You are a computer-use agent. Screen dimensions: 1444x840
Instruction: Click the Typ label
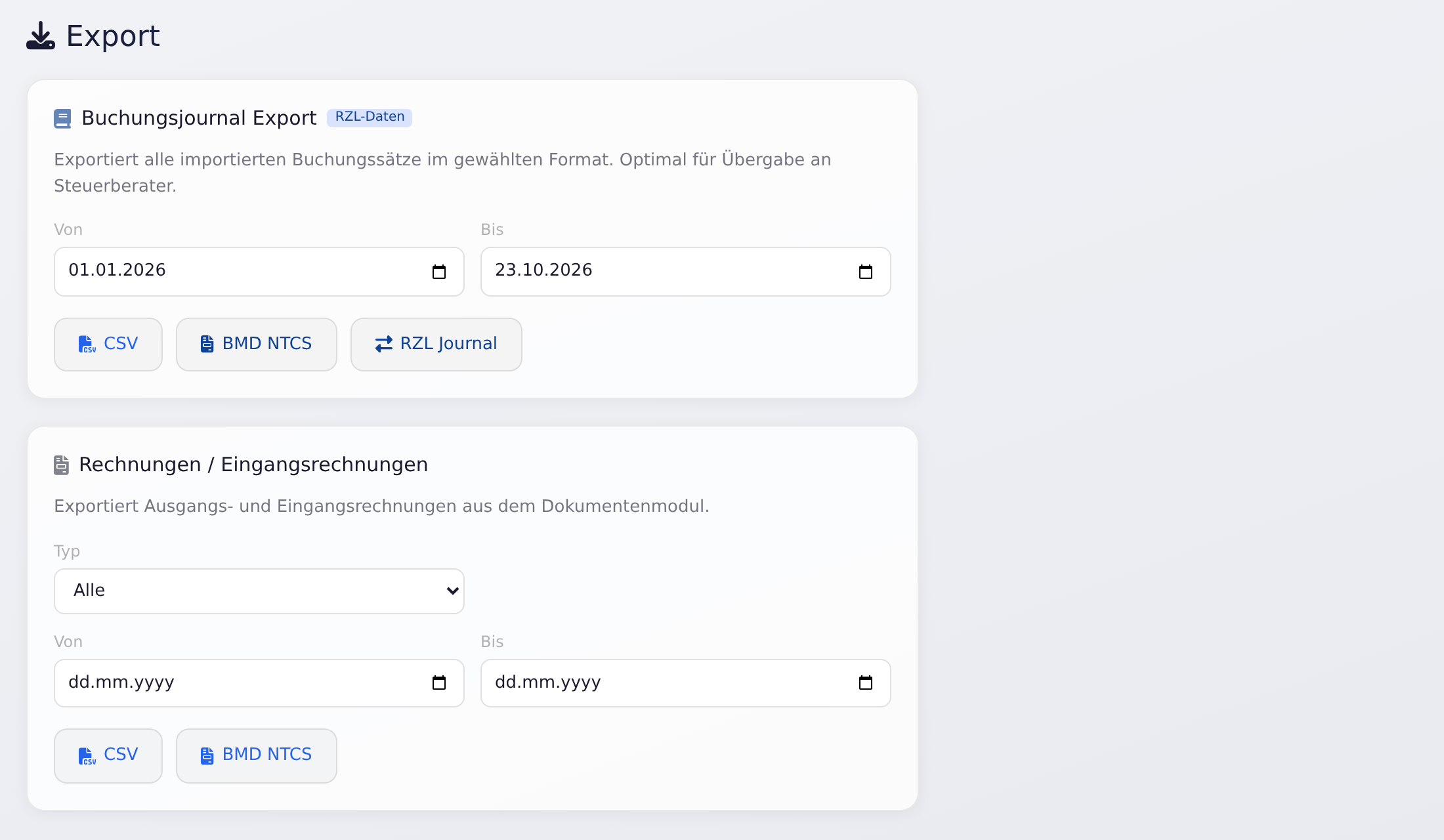pos(67,551)
